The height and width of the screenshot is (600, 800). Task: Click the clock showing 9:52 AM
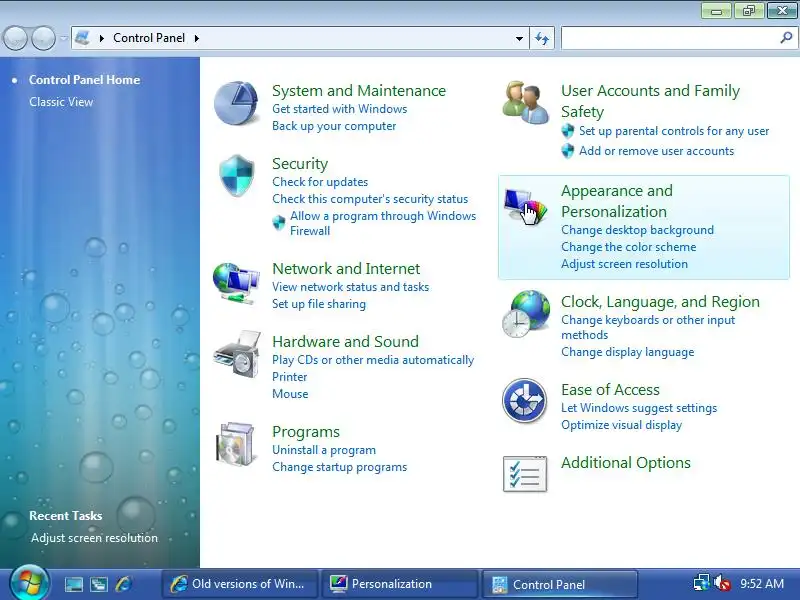click(762, 583)
